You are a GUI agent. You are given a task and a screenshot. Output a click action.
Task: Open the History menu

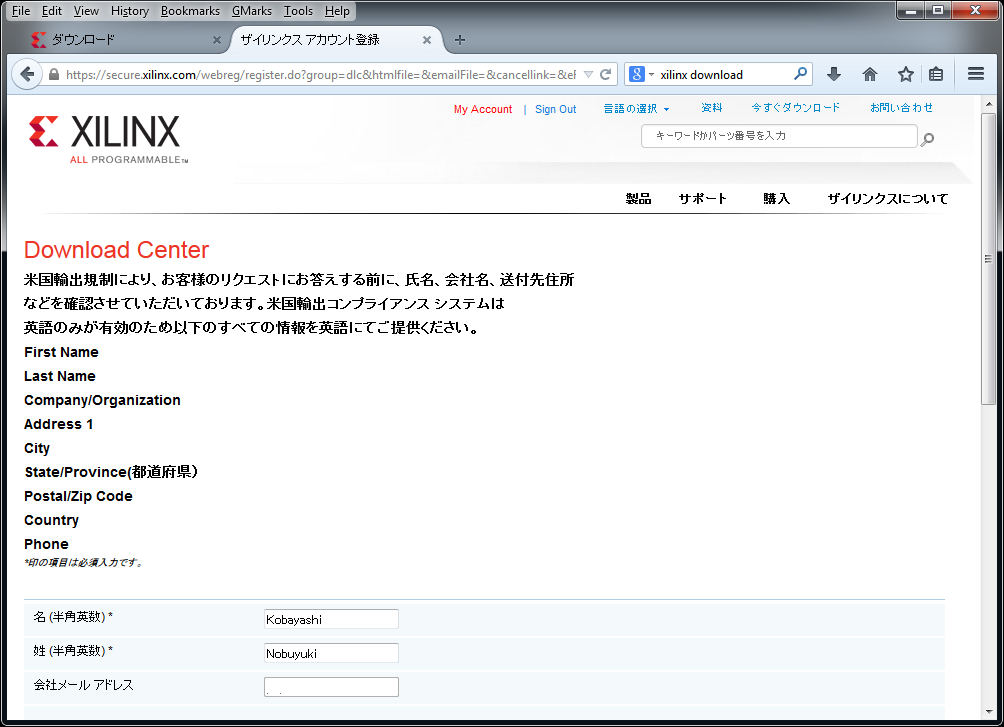pos(129,11)
